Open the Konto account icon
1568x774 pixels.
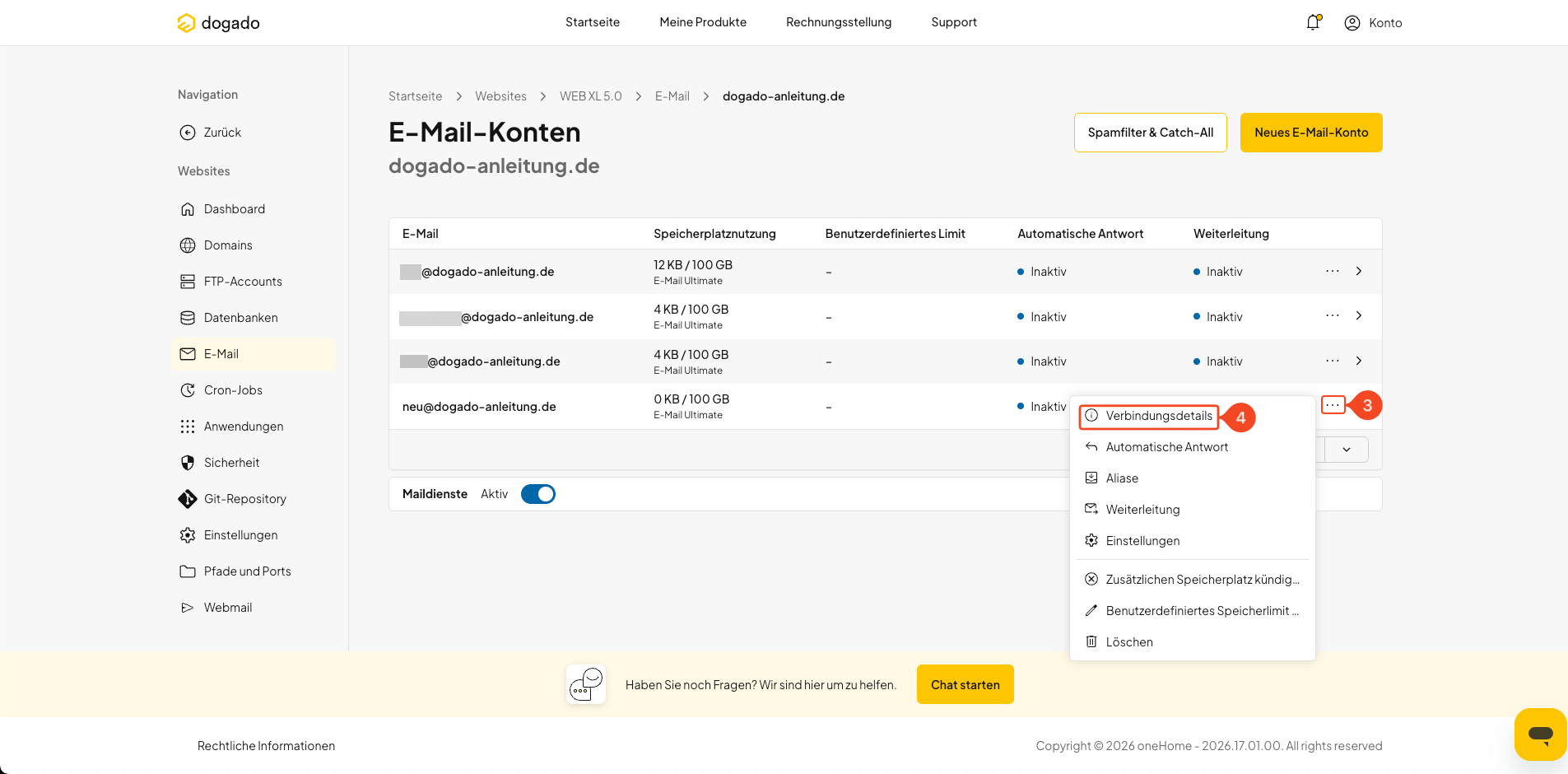tap(1352, 23)
